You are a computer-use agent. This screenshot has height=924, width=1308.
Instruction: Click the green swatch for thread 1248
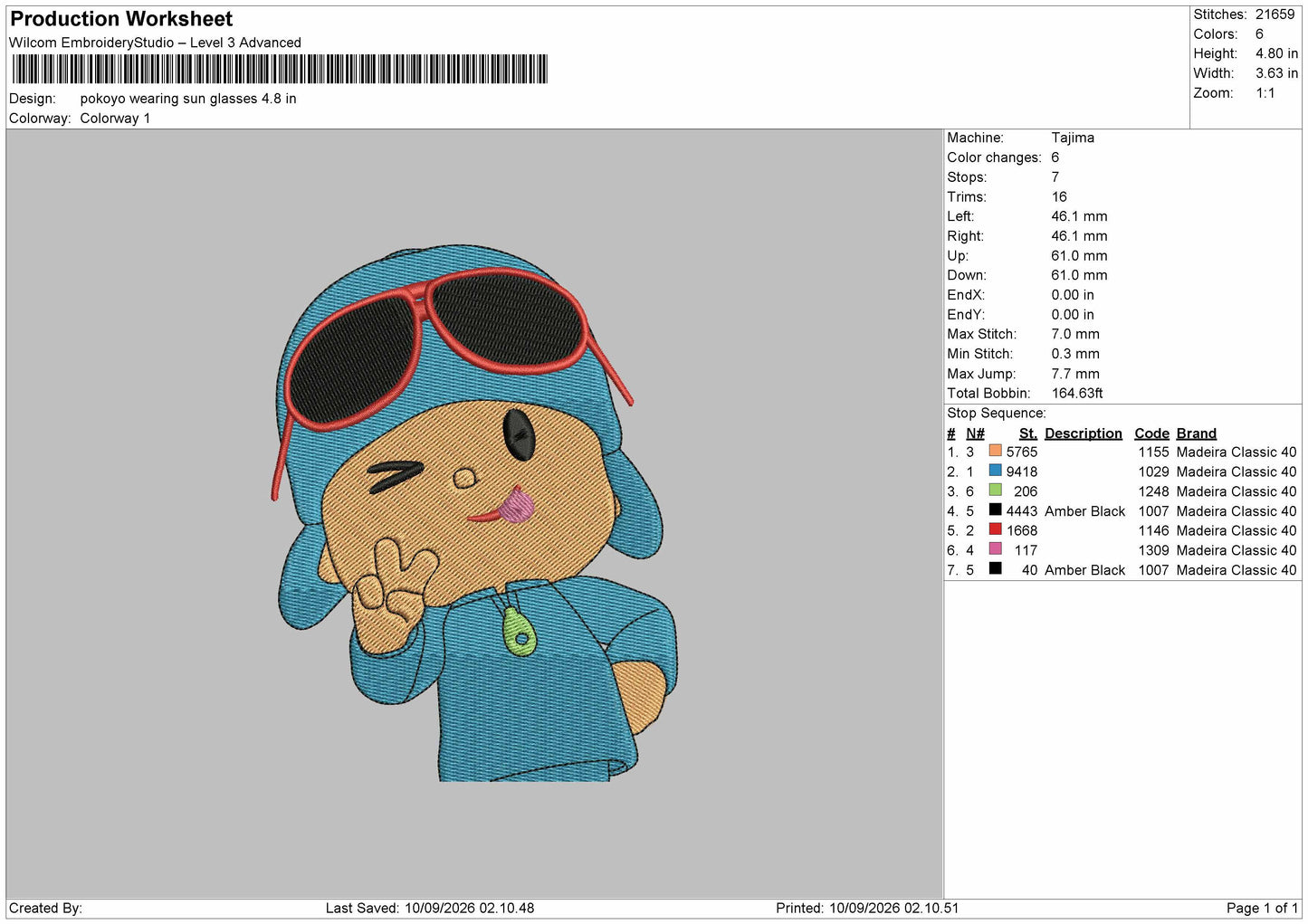point(995,491)
